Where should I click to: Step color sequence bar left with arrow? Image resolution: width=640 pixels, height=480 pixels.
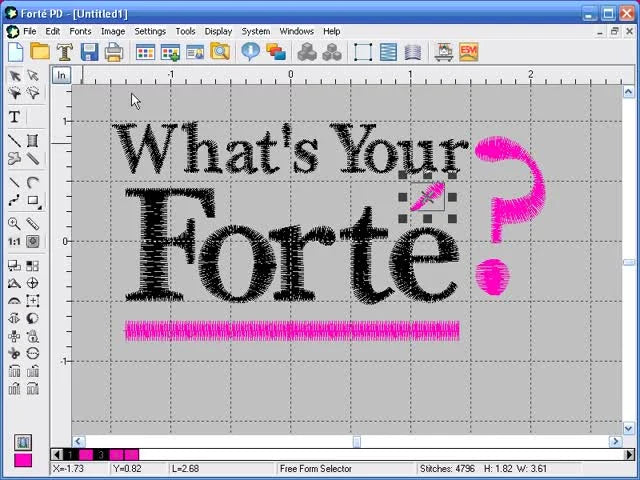pyautogui.click(x=57, y=455)
